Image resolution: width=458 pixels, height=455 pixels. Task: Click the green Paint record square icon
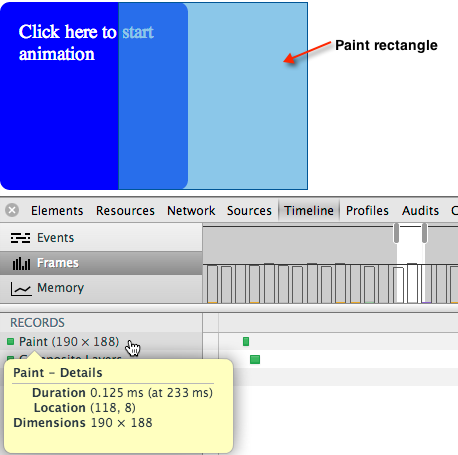[11, 341]
